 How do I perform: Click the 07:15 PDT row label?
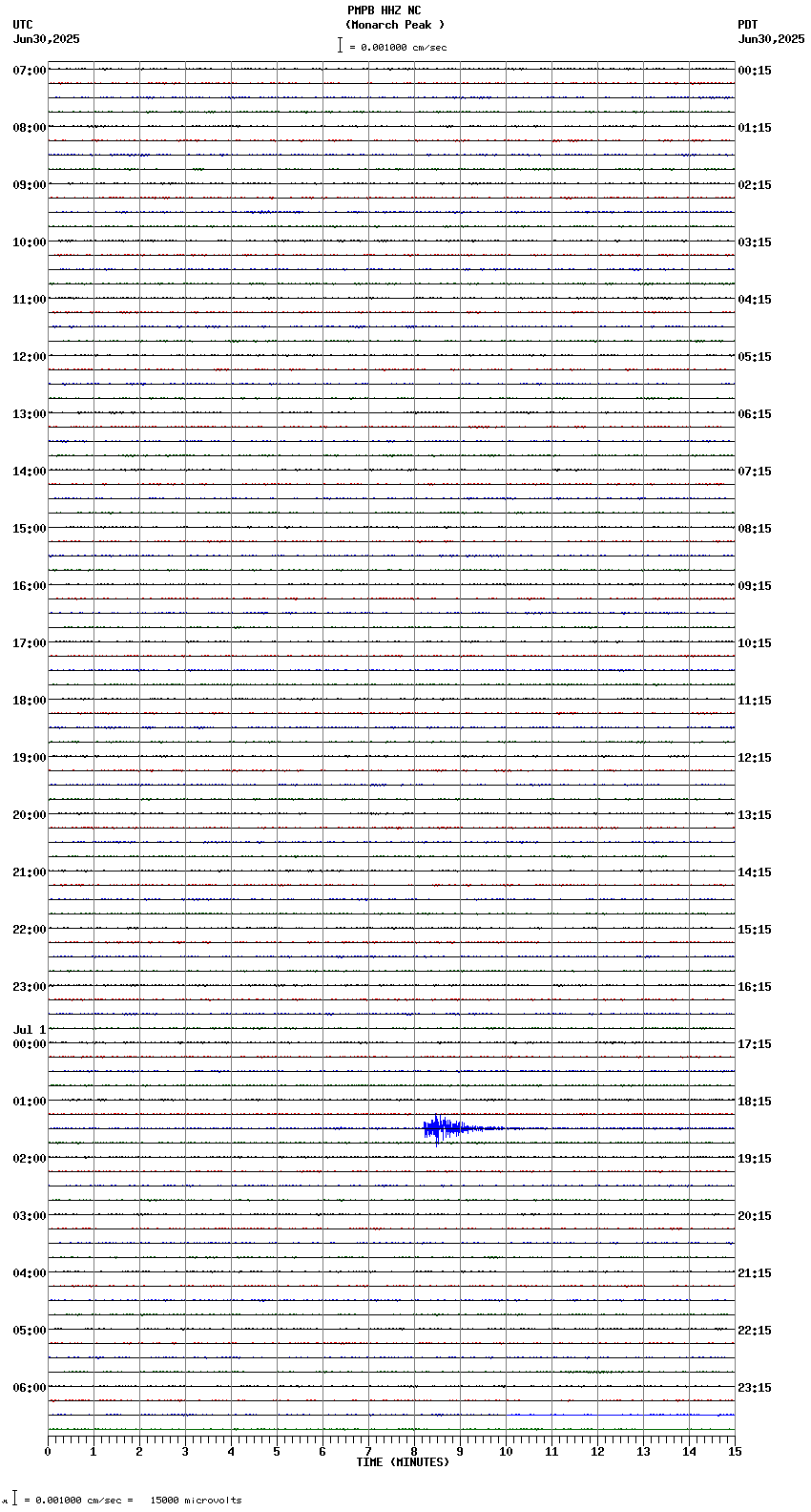pos(755,472)
